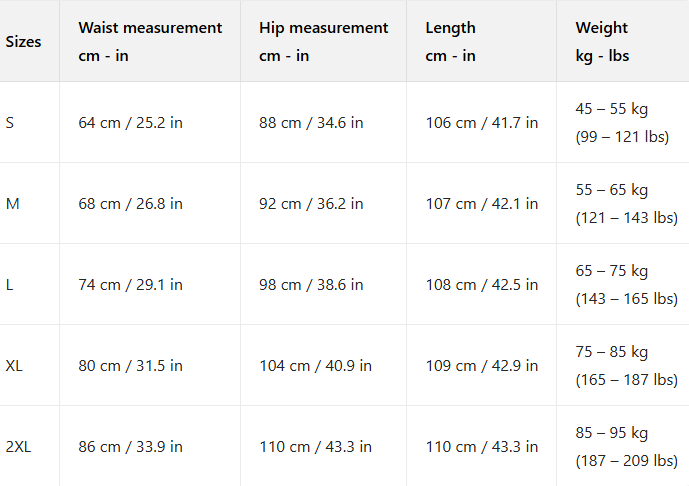The image size is (689, 486).
Task: Click the 106 cm / 41.7 in length cell
Action: point(482,123)
